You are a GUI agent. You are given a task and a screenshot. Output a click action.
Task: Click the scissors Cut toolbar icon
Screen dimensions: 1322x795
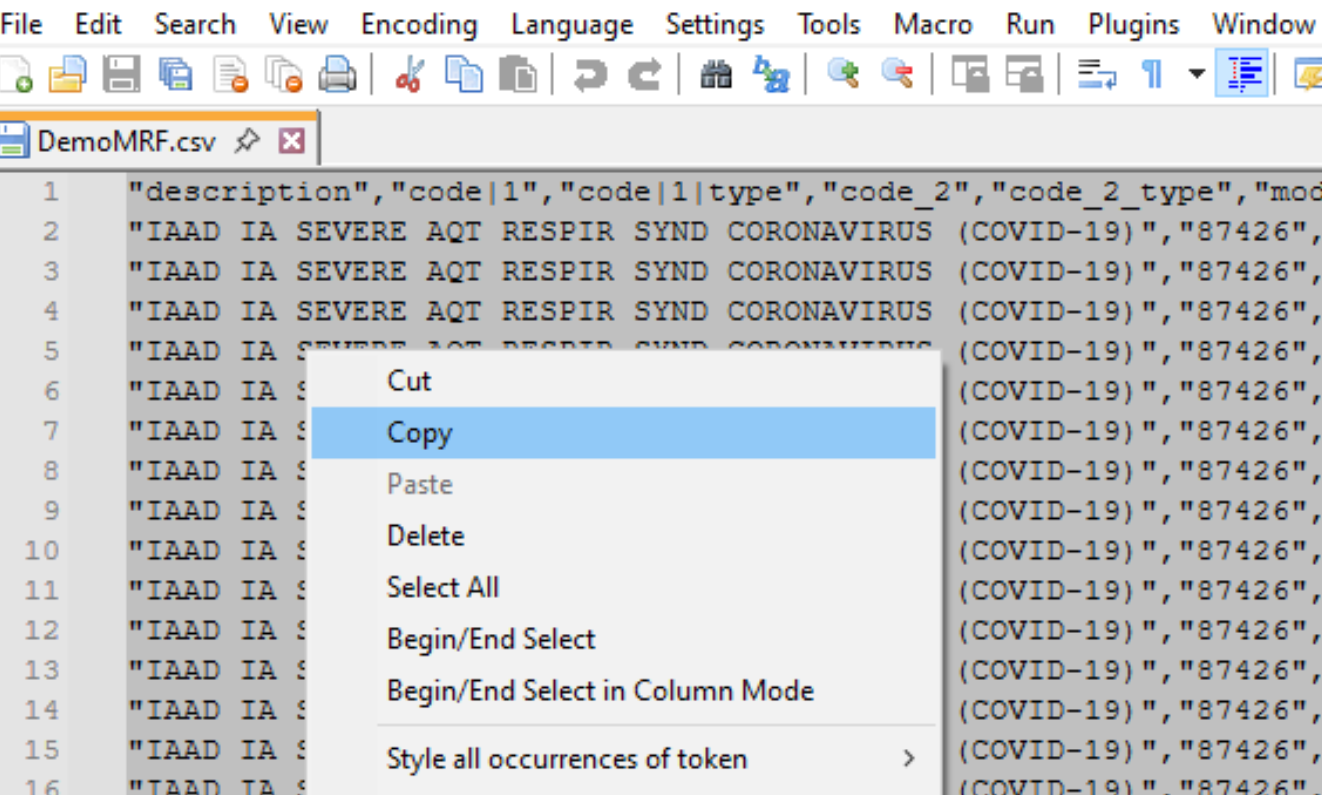click(x=410, y=74)
